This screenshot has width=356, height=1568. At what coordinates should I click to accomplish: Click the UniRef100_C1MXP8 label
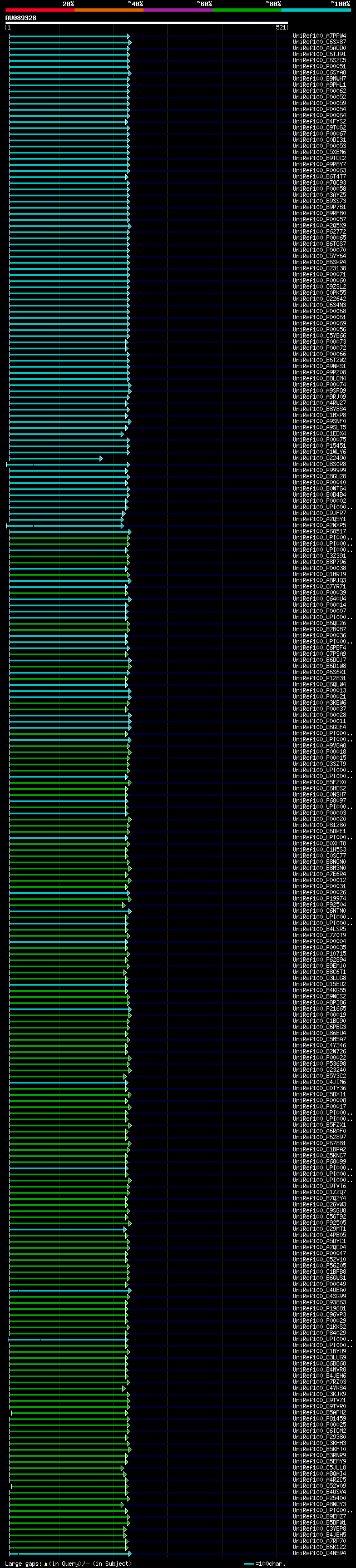click(319, 415)
